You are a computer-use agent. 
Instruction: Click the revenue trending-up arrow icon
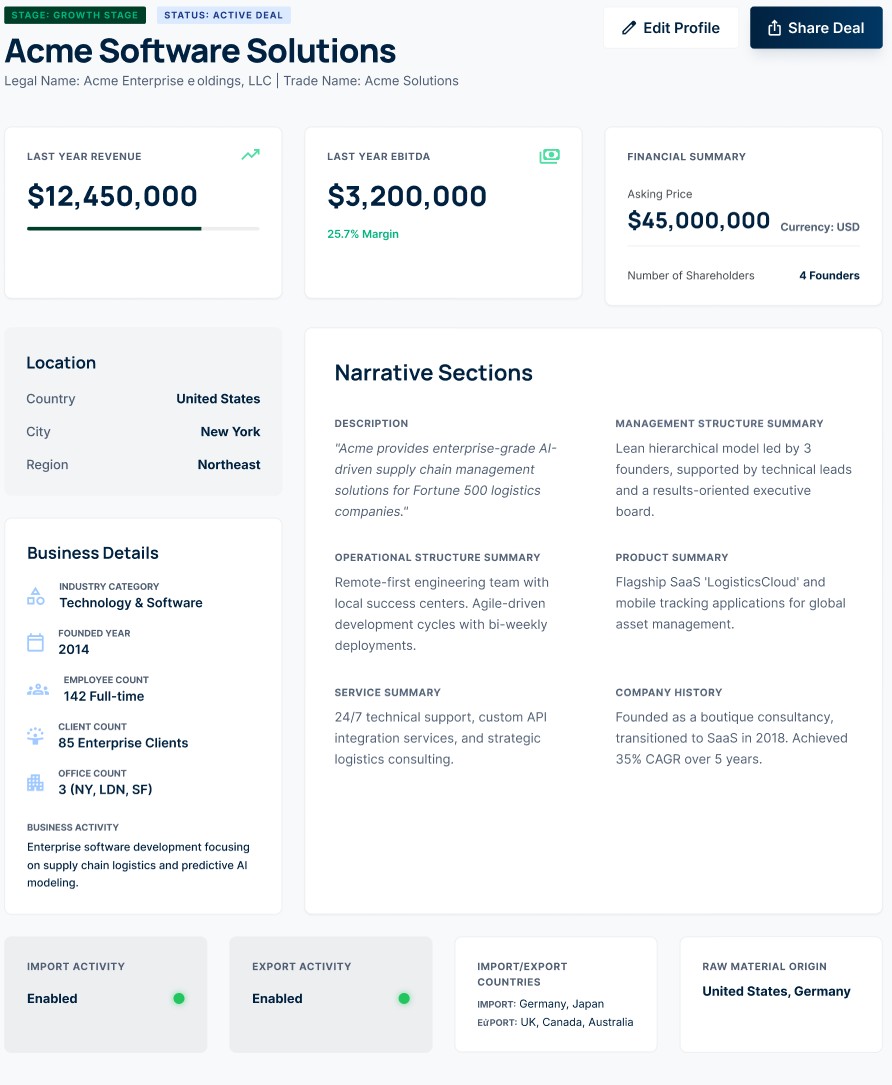point(251,154)
